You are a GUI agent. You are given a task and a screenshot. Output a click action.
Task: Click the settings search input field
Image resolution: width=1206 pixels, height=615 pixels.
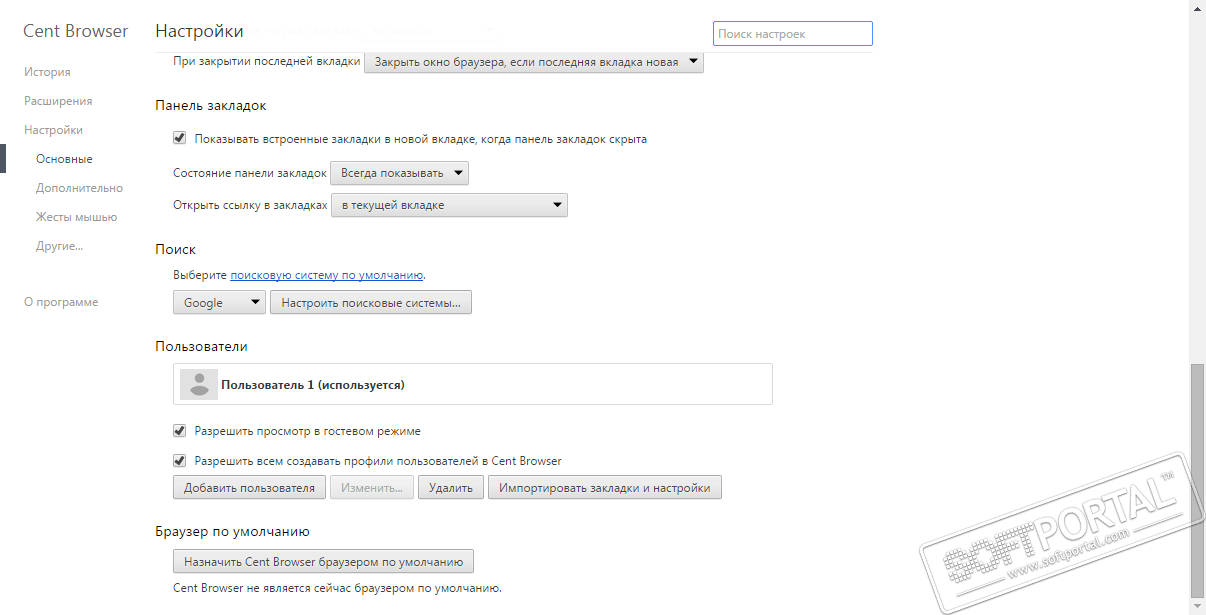click(x=792, y=34)
